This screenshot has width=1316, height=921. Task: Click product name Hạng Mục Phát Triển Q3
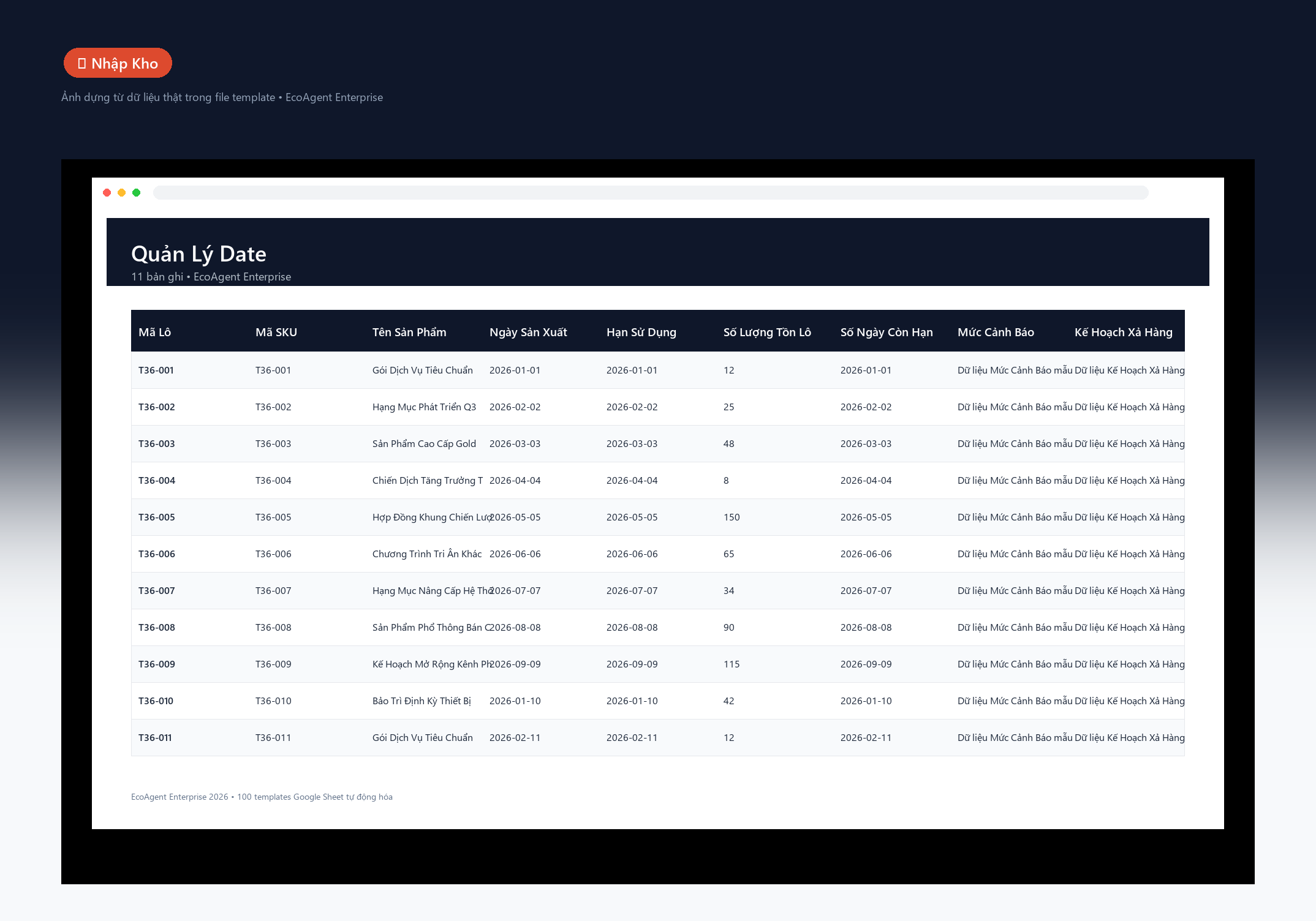tap(424, 407)
